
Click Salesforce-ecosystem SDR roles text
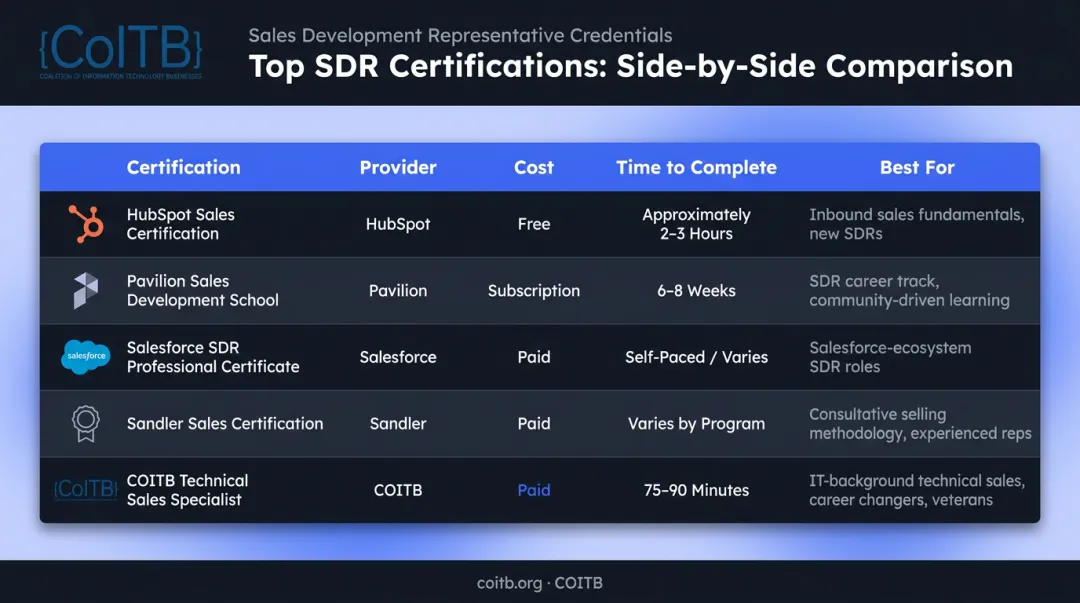(x=890, y=357)
